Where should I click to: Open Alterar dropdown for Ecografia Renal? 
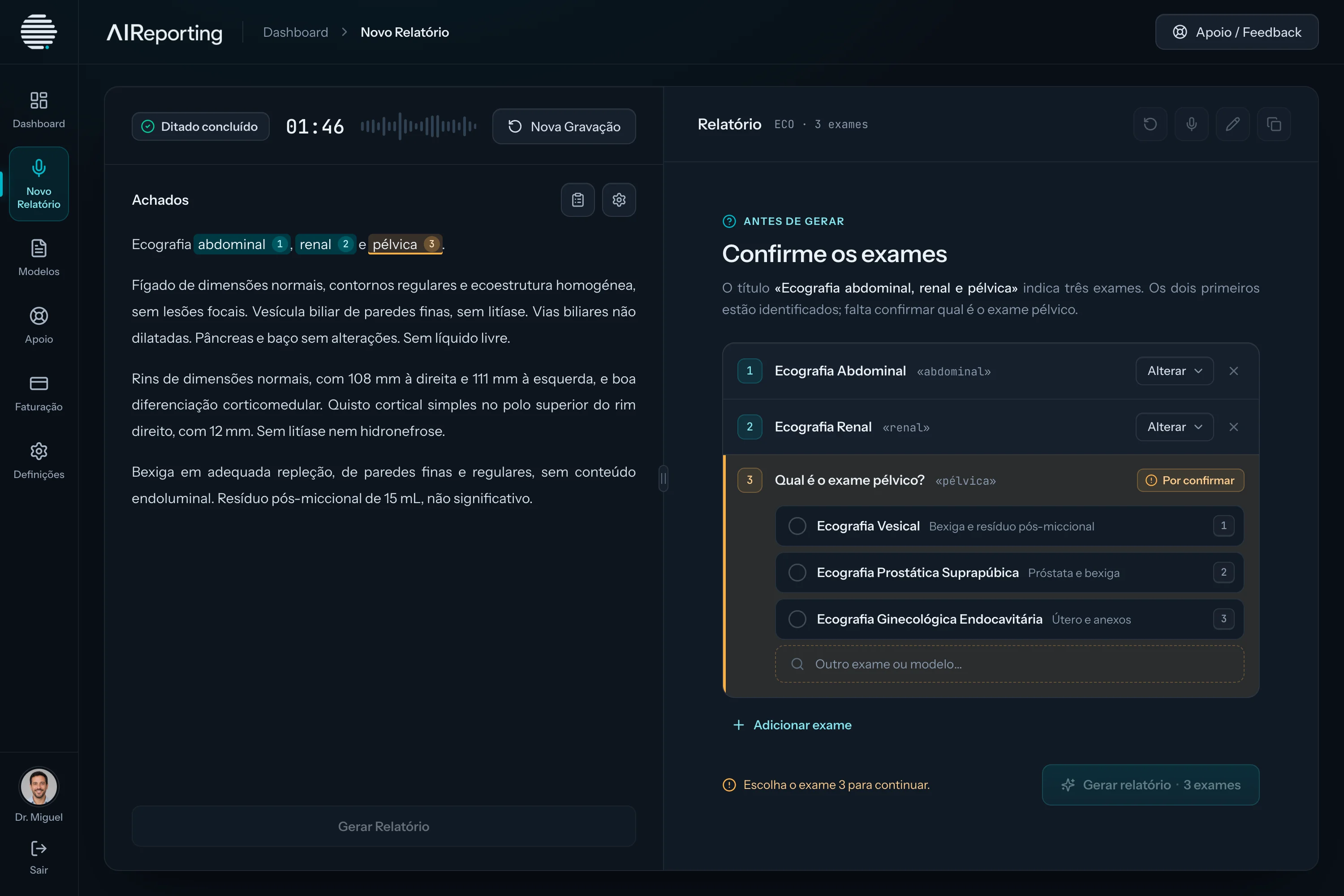click(1174, 427)
